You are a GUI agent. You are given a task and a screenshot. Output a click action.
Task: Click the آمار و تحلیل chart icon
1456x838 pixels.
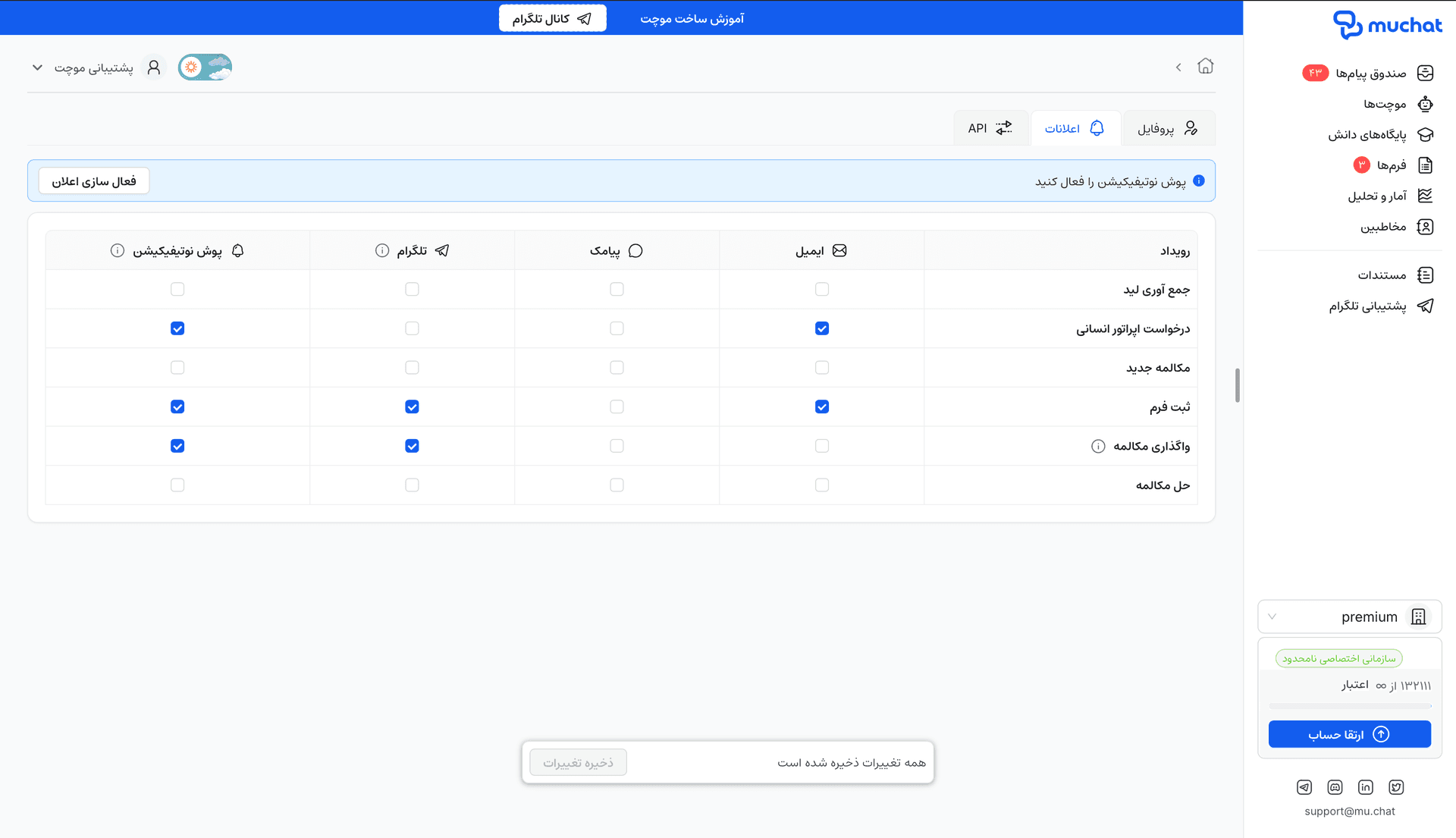pos(1425,196)
